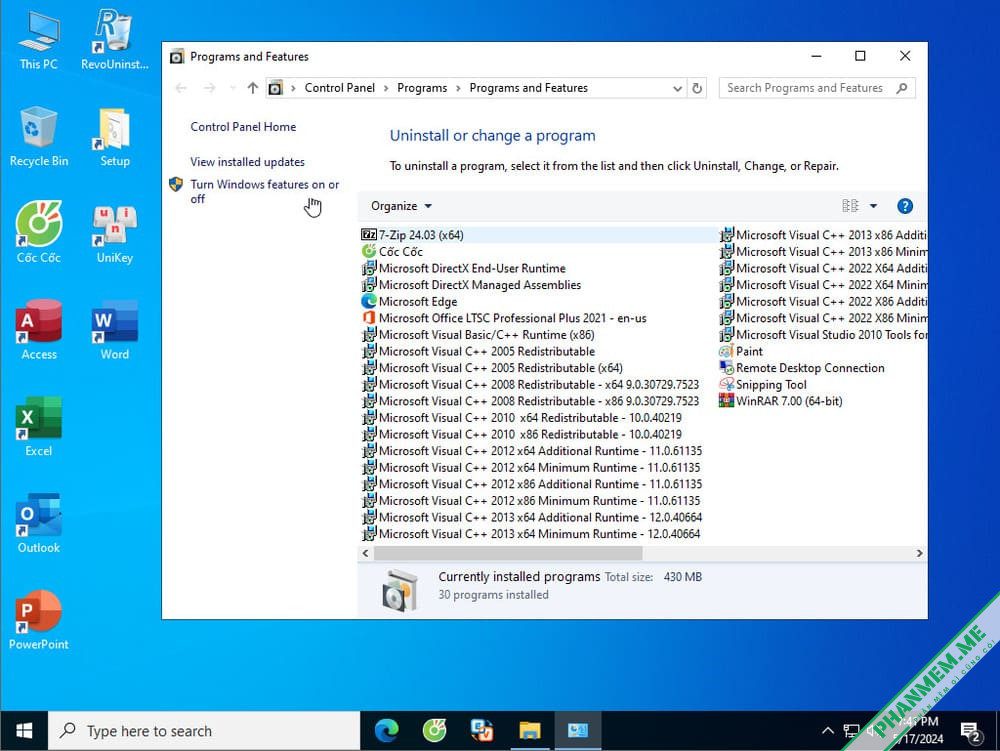Expand the chevron after Control Panel breadcrumb
This screenshot has width=1000, height=751.
click(386, 88)
